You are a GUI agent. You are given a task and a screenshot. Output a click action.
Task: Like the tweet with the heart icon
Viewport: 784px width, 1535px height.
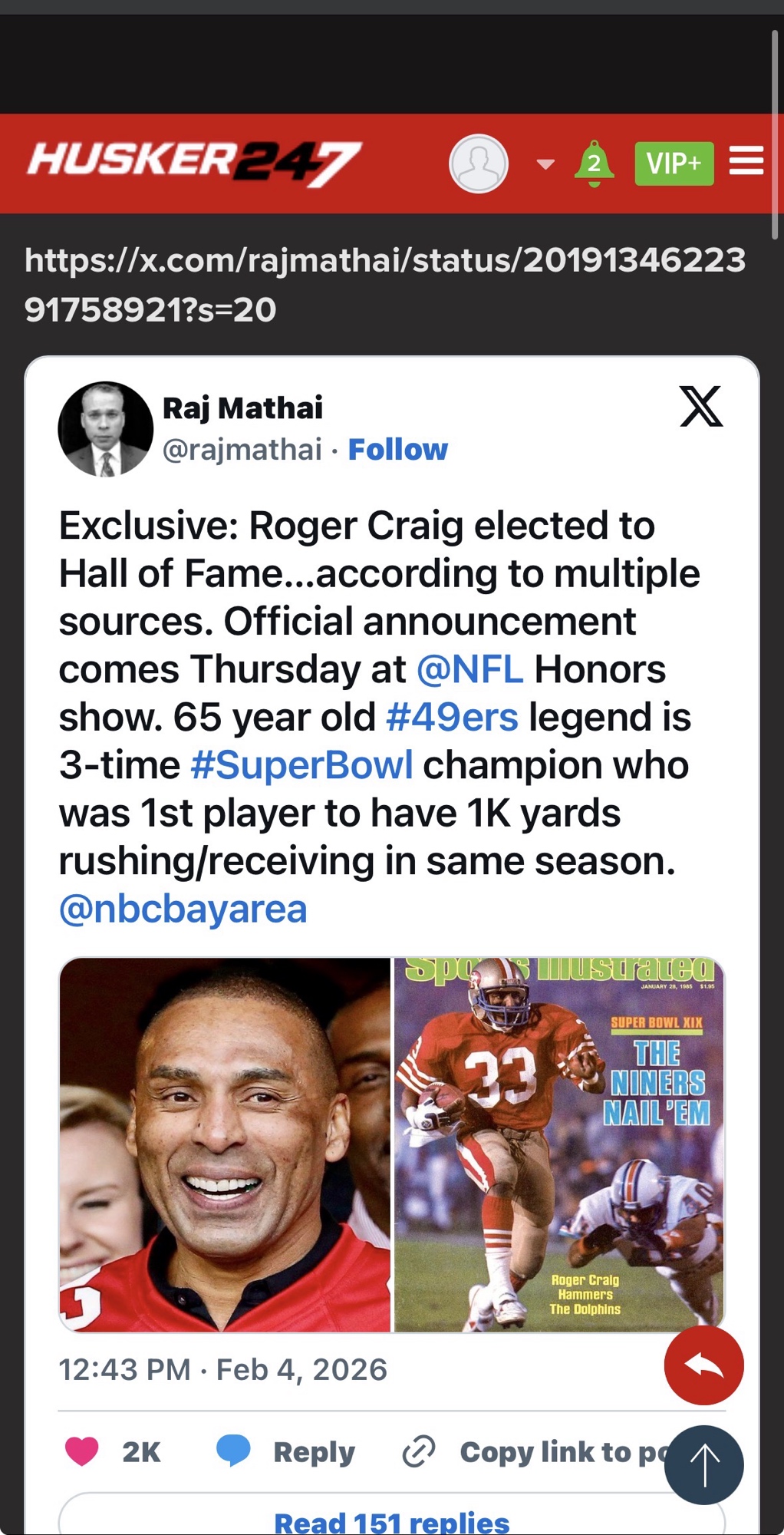tap(82, 1451)
